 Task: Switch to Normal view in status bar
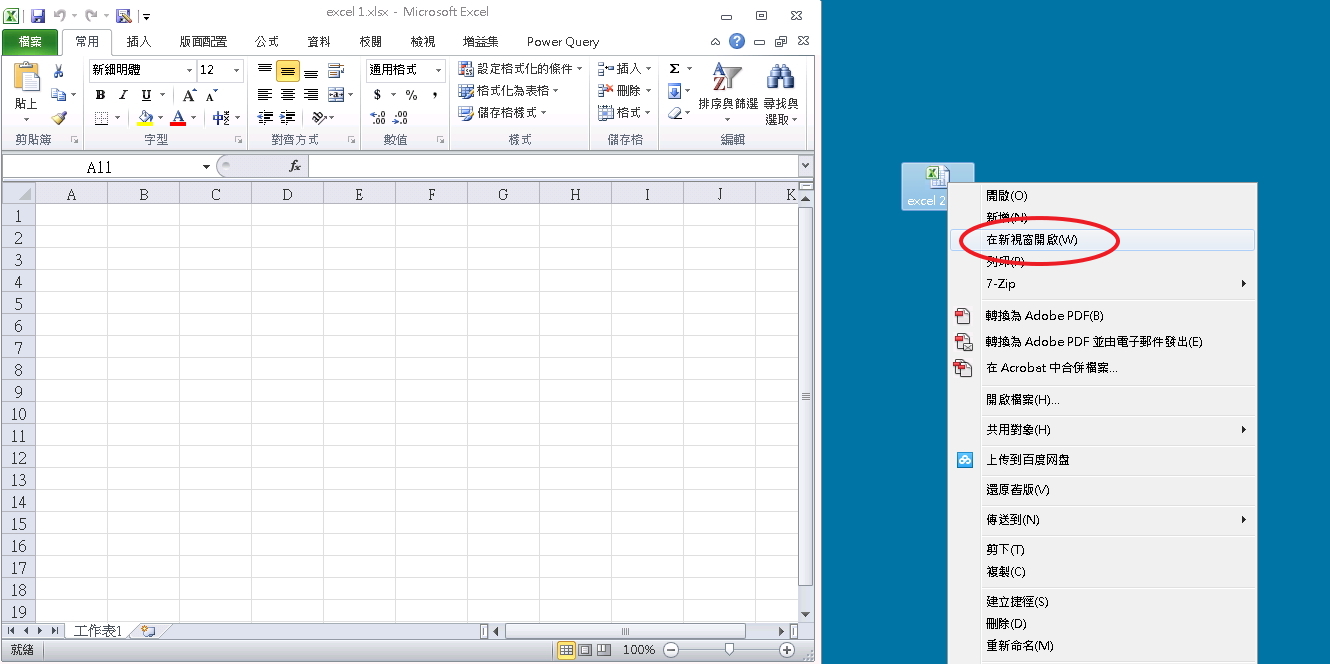click(x=567, y=650)
